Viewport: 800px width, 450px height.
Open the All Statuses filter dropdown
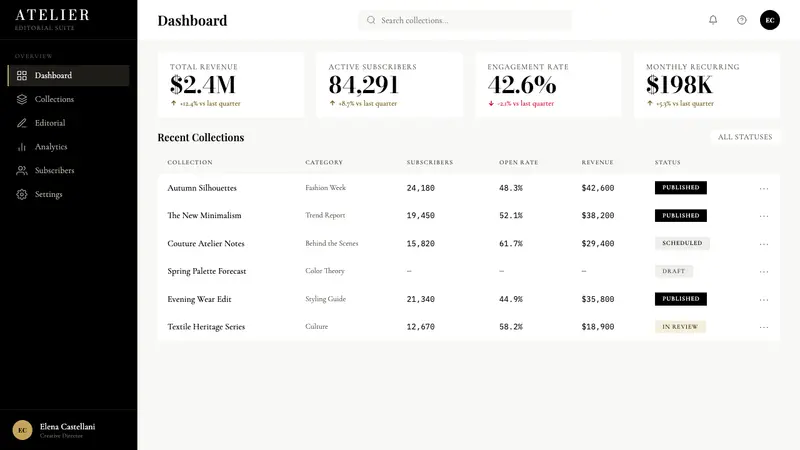point(745,137)
